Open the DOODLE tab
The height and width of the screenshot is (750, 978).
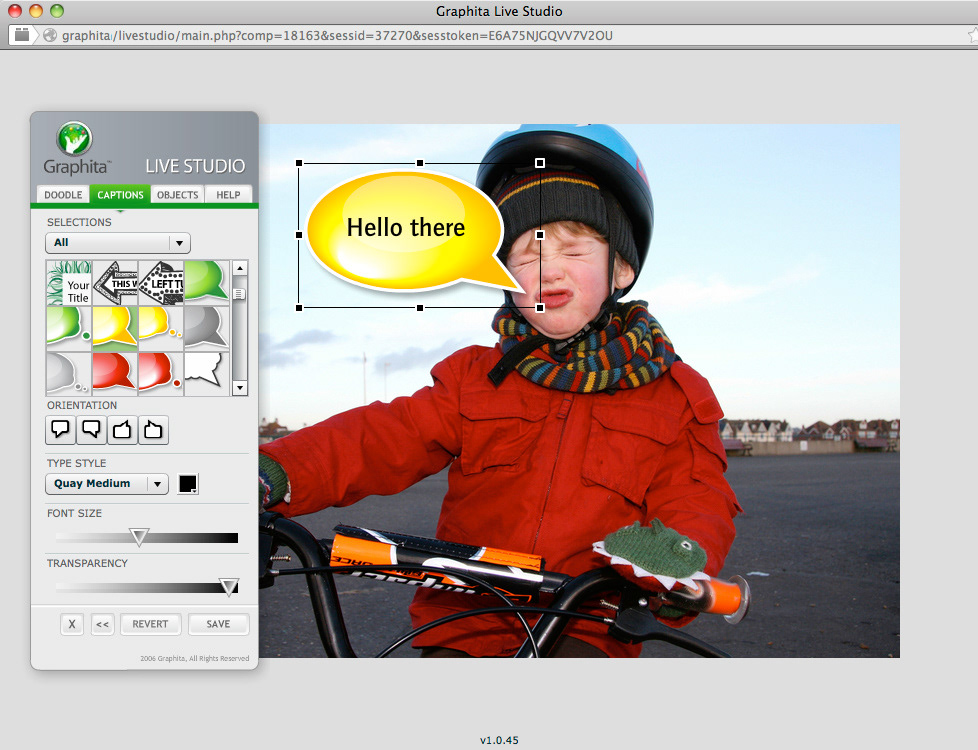click(x=63, y=195)
